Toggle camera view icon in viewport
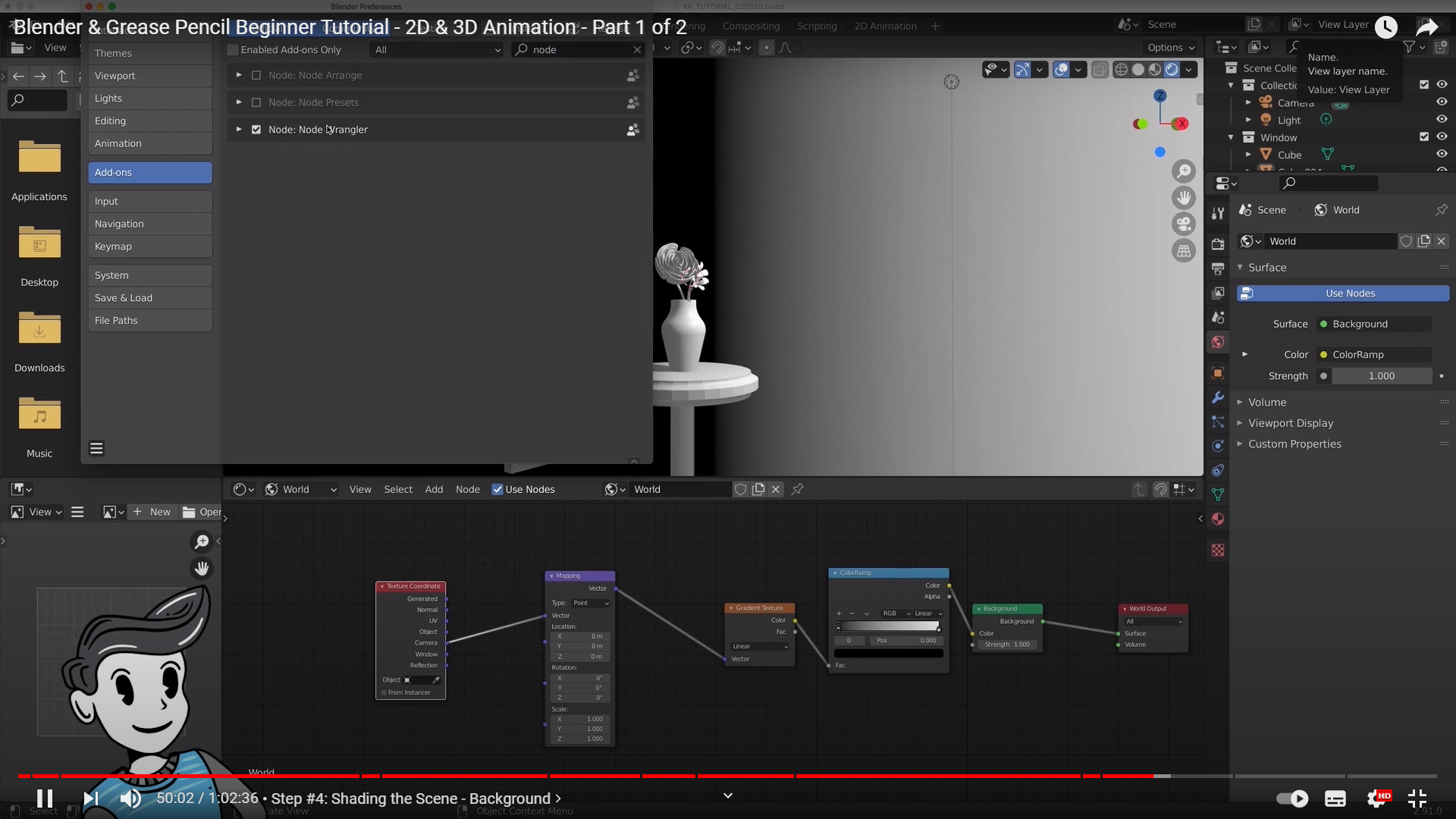The width and height of the screenshot is (1456, 819). click(1183, 224)
